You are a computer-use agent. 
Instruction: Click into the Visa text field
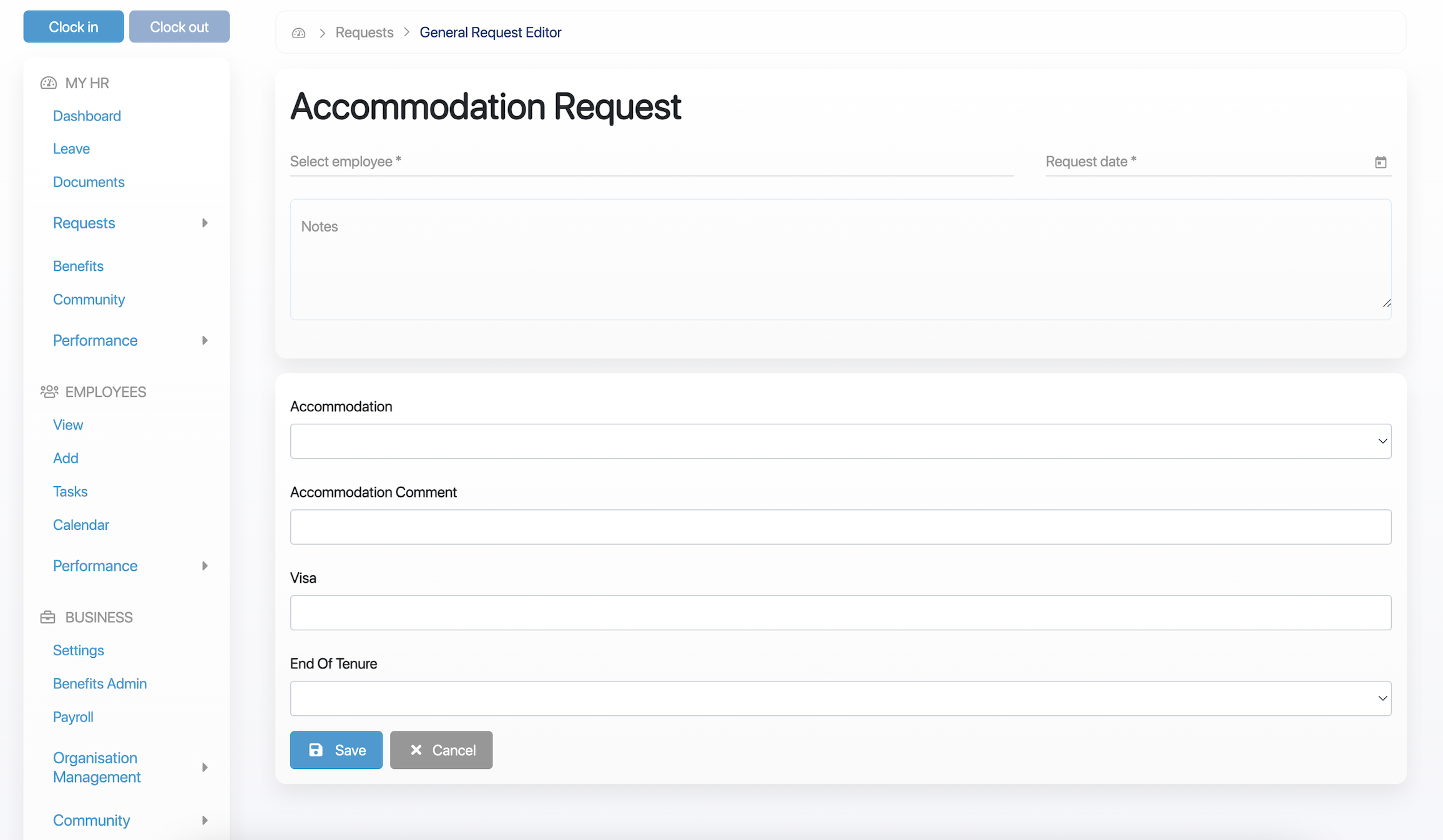[840, 613]
